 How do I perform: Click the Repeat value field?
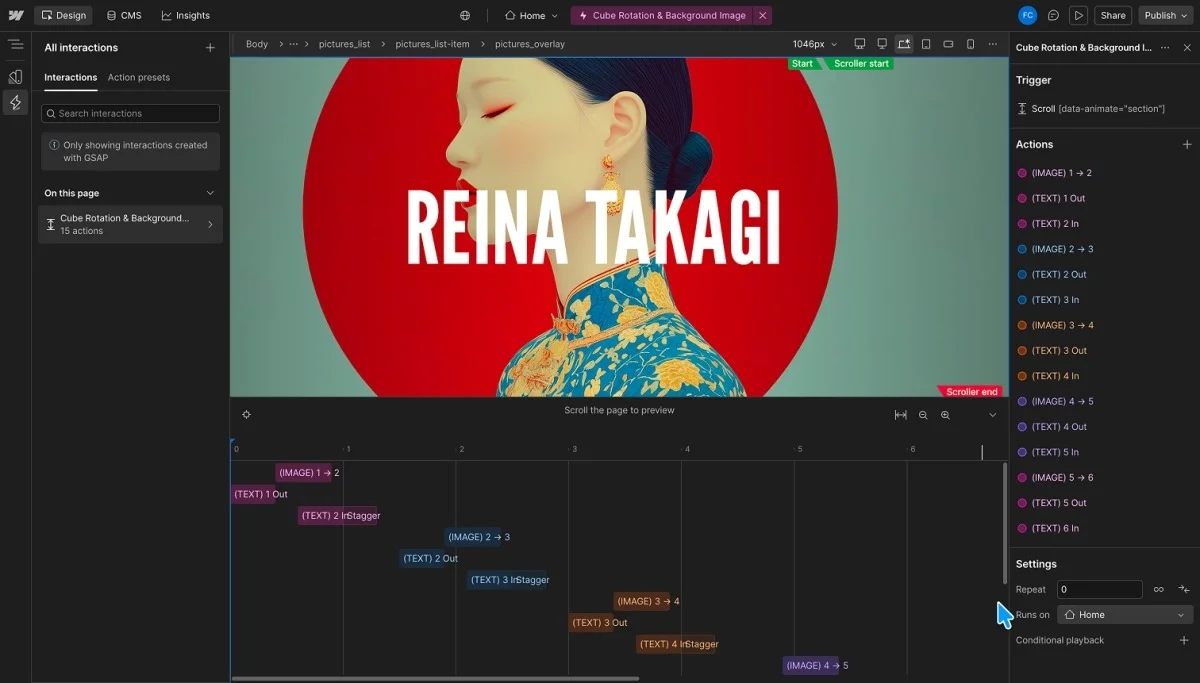(1099, 589)
